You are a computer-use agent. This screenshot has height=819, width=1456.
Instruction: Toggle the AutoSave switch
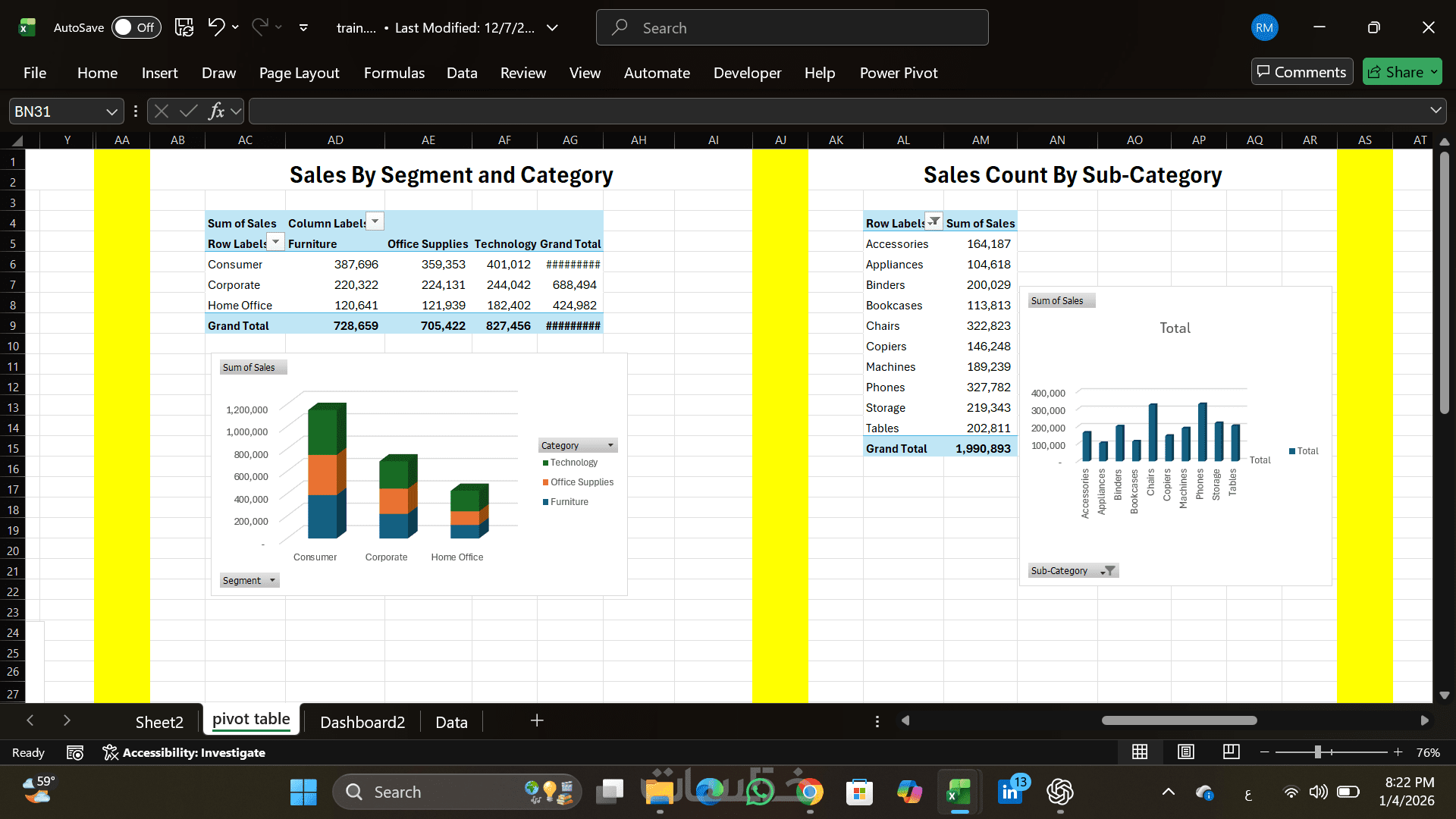click(x=136, y=27)
